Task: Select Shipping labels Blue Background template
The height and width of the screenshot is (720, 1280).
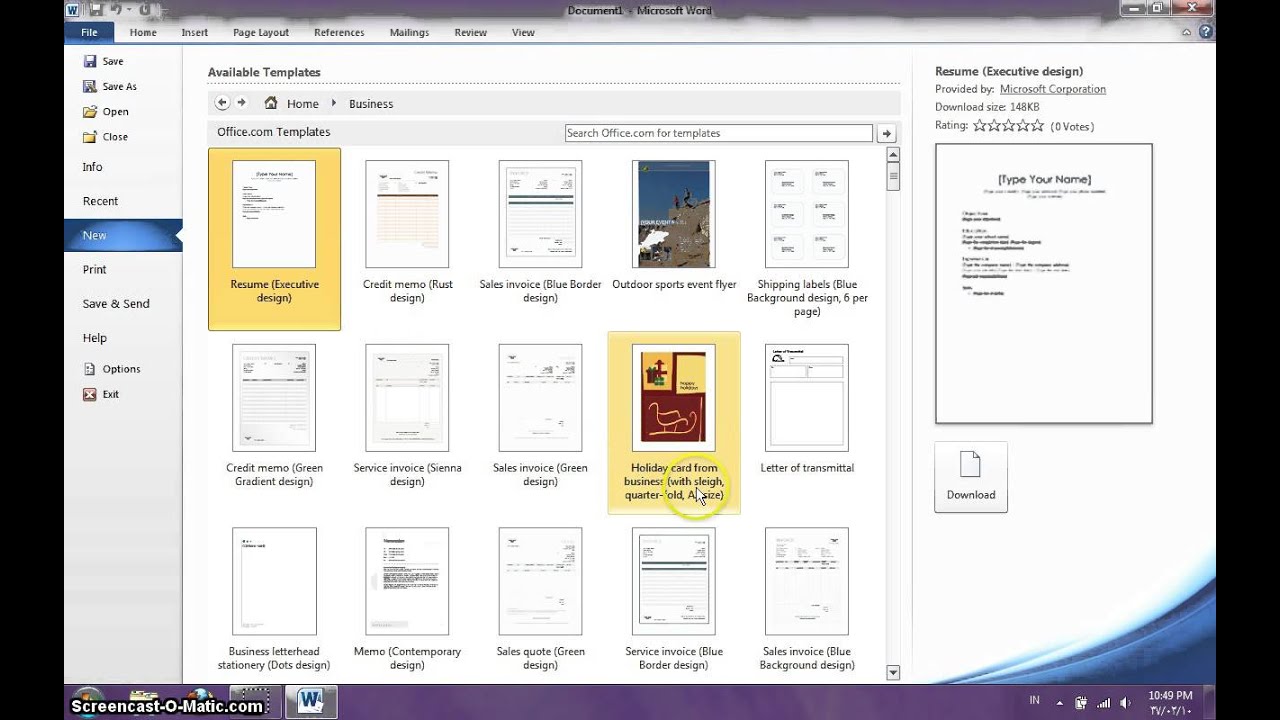Action: tap(807, 239)
